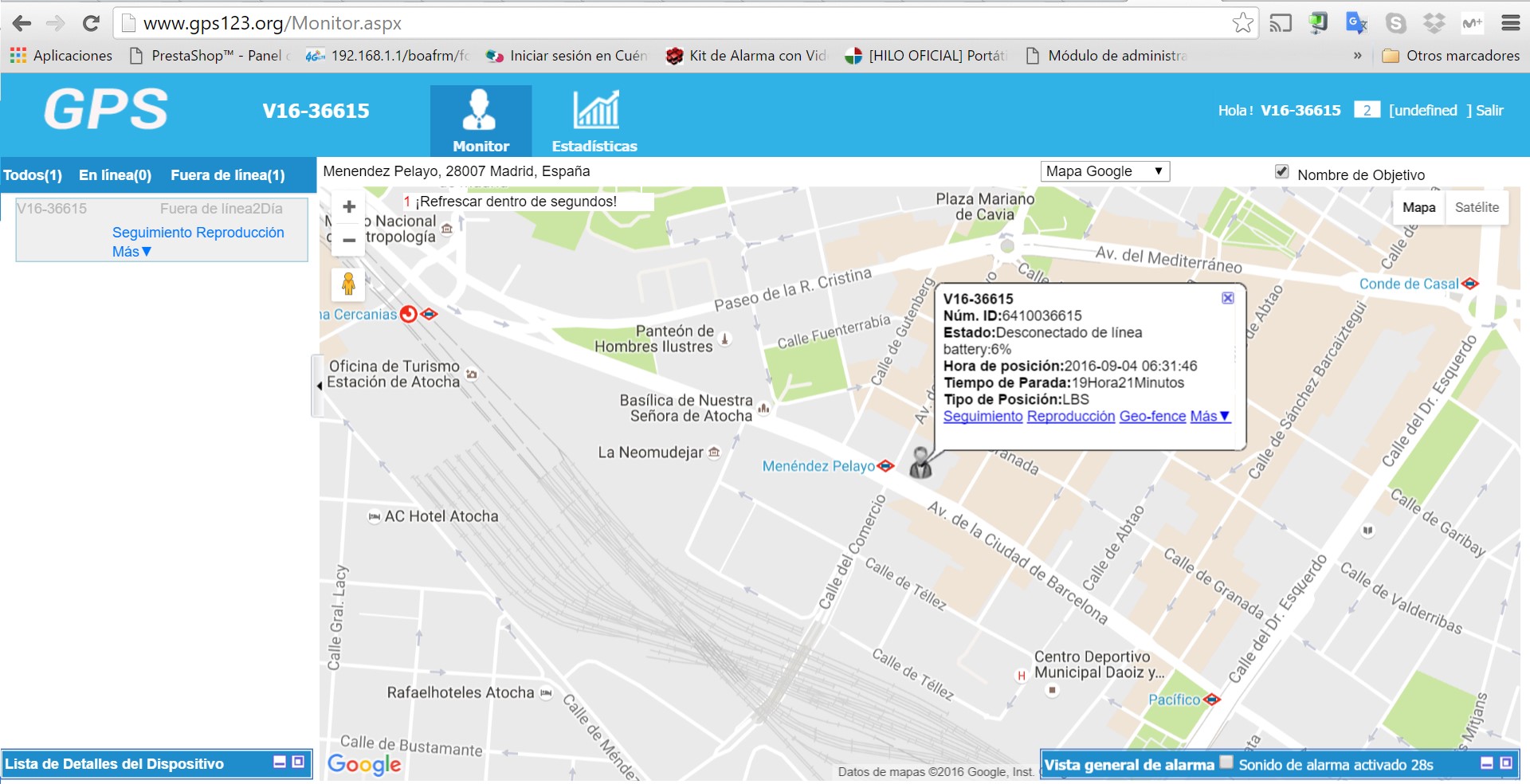Bookmark this page with the star icon
The image size is (1530, 784).
coord(1242,23)
